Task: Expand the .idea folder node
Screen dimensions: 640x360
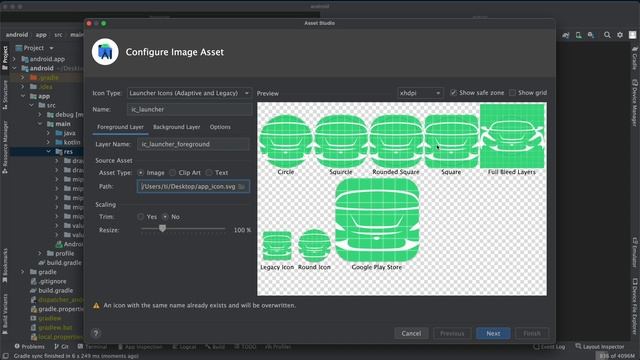Action: [x=23, y=87]
